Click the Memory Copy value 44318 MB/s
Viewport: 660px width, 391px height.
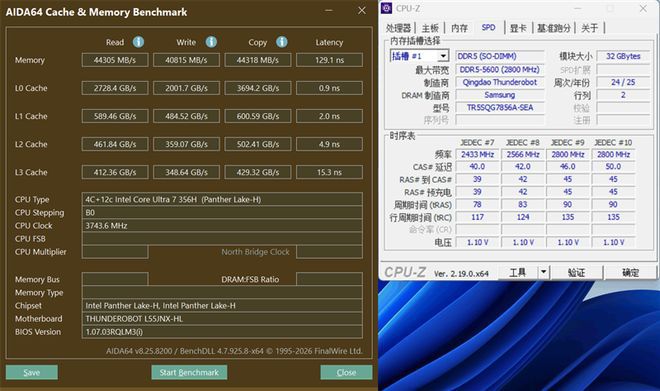258,60
